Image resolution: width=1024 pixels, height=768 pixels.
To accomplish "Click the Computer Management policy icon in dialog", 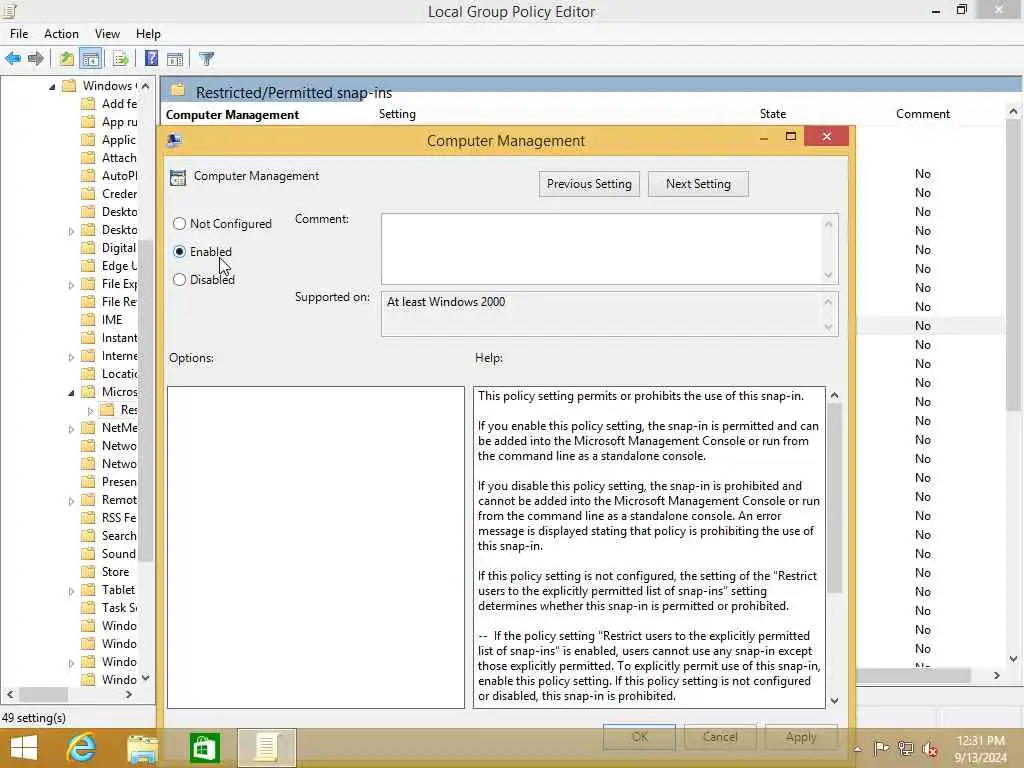I will point(178,176).
